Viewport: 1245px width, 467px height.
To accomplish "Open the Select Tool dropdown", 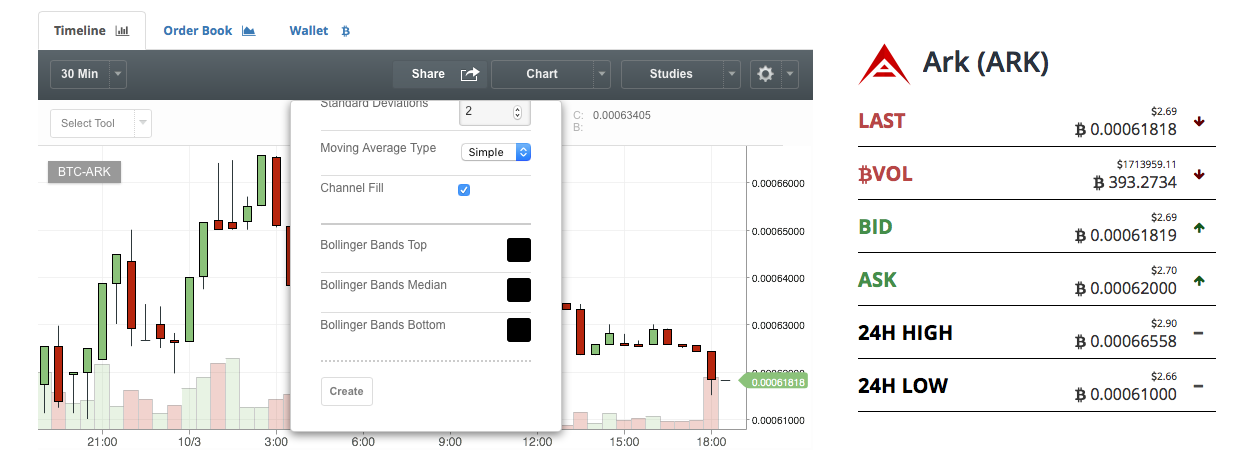I will (100, 123).
